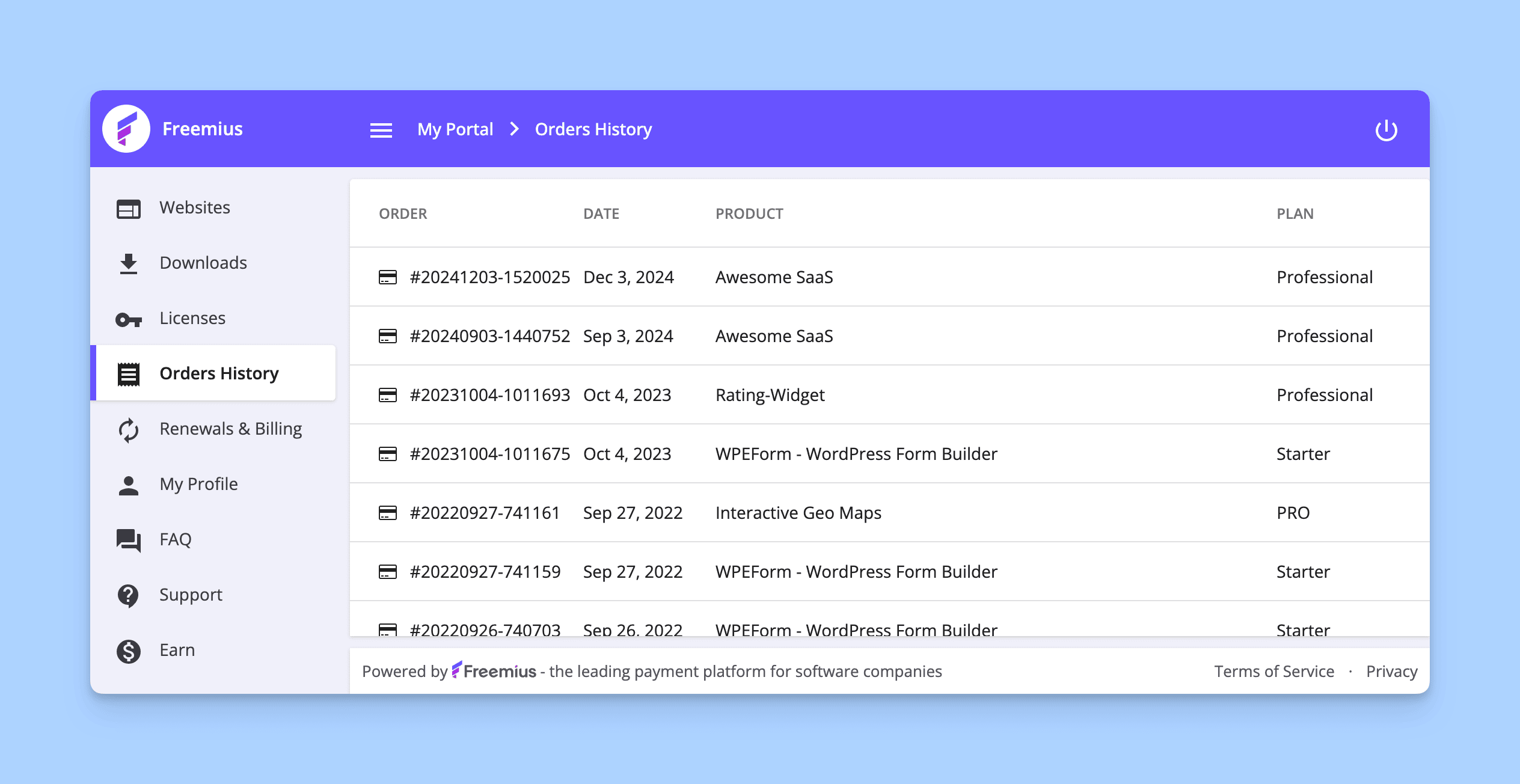Click the Freemius footer logo link
This screenshot has height=784, width=1520.
pyautogui.click(x=494, y=670)
